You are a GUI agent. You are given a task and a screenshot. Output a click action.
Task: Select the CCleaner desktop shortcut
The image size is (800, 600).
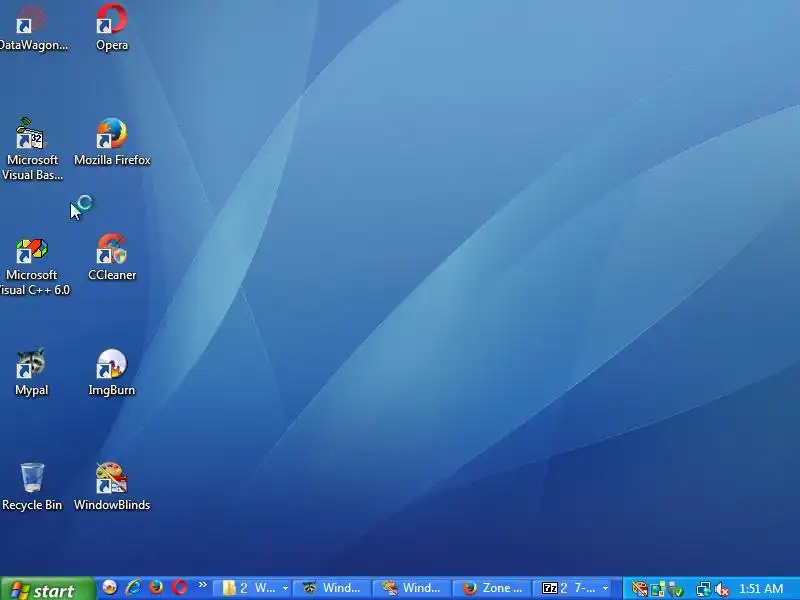(x=112, y=258)
